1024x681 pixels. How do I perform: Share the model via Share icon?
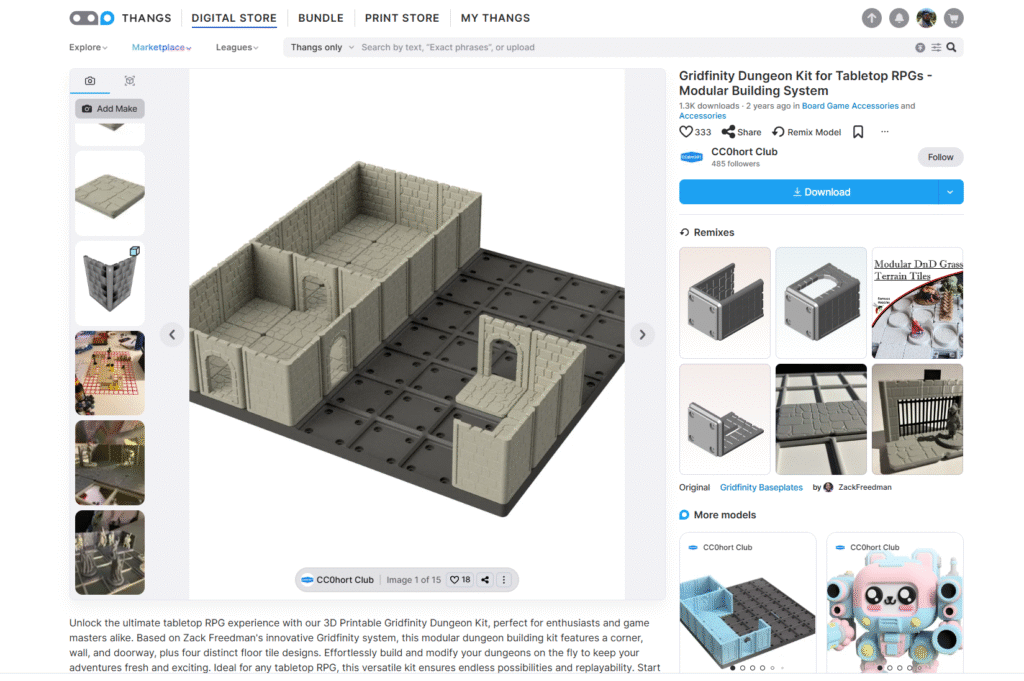pos(741,132)
